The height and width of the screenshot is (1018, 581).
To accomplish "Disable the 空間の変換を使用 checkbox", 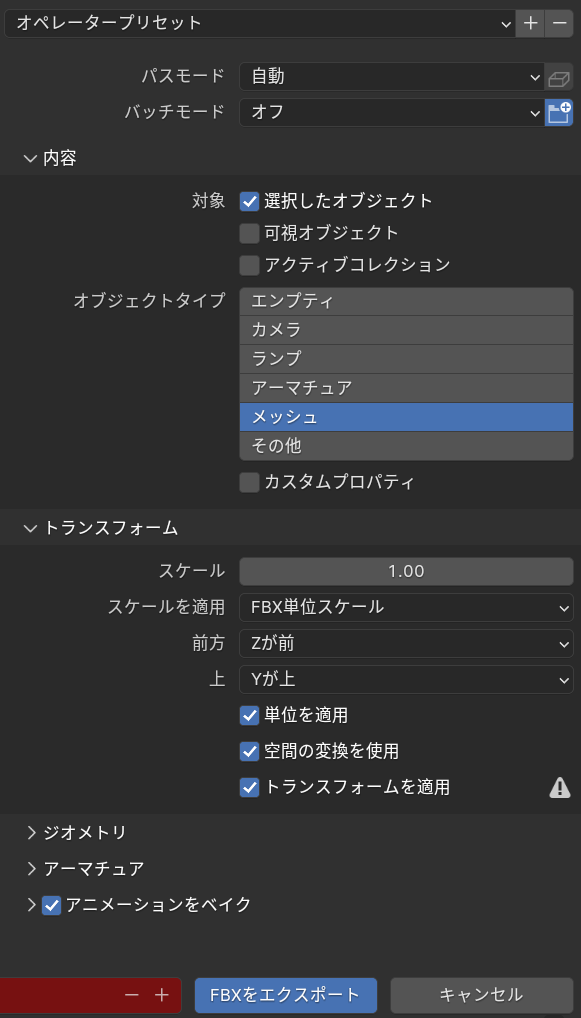I will point(249,751).
